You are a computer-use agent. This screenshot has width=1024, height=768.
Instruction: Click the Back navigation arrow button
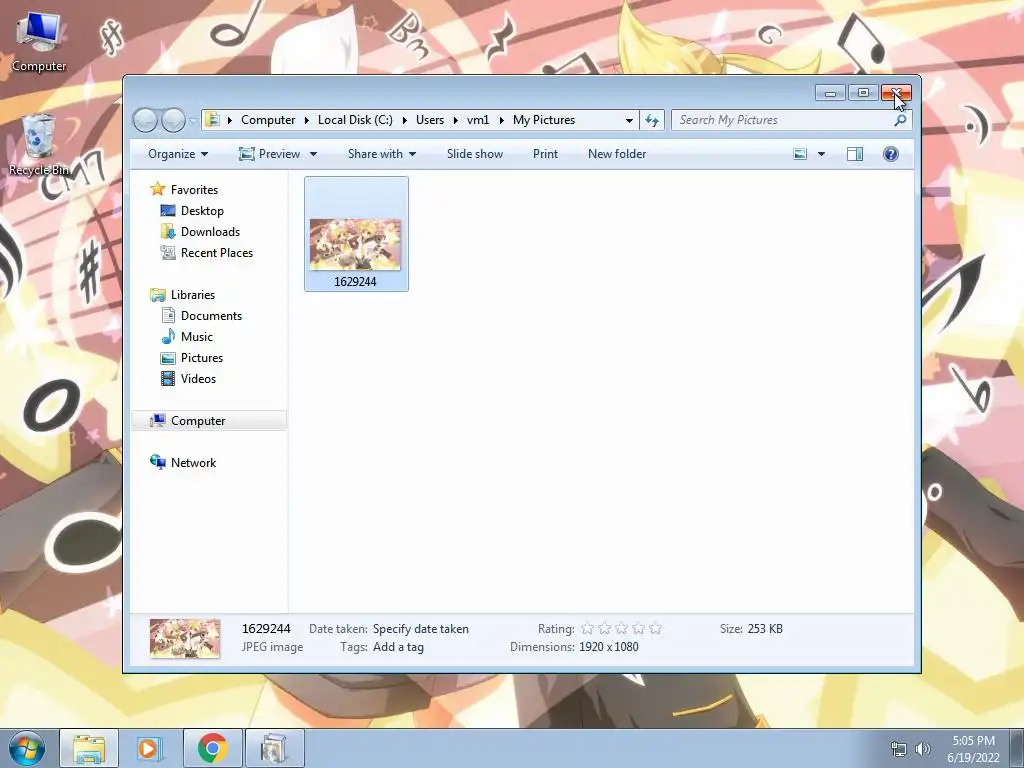145,120
